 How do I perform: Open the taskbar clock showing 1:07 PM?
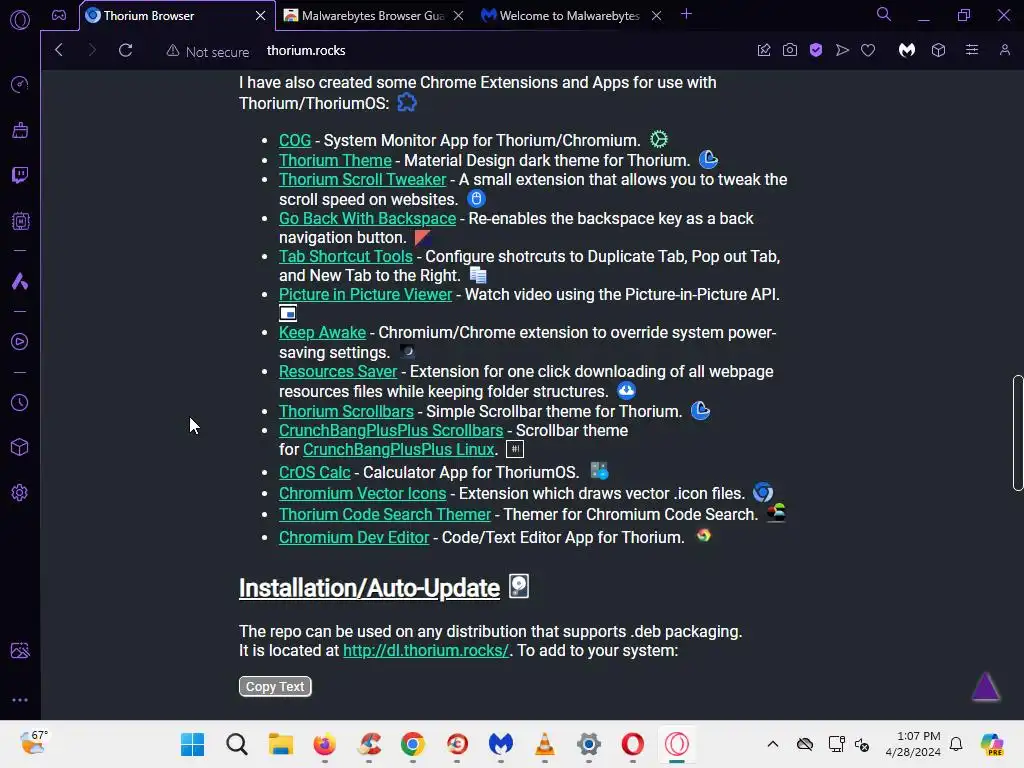click(x=913, y=744)
